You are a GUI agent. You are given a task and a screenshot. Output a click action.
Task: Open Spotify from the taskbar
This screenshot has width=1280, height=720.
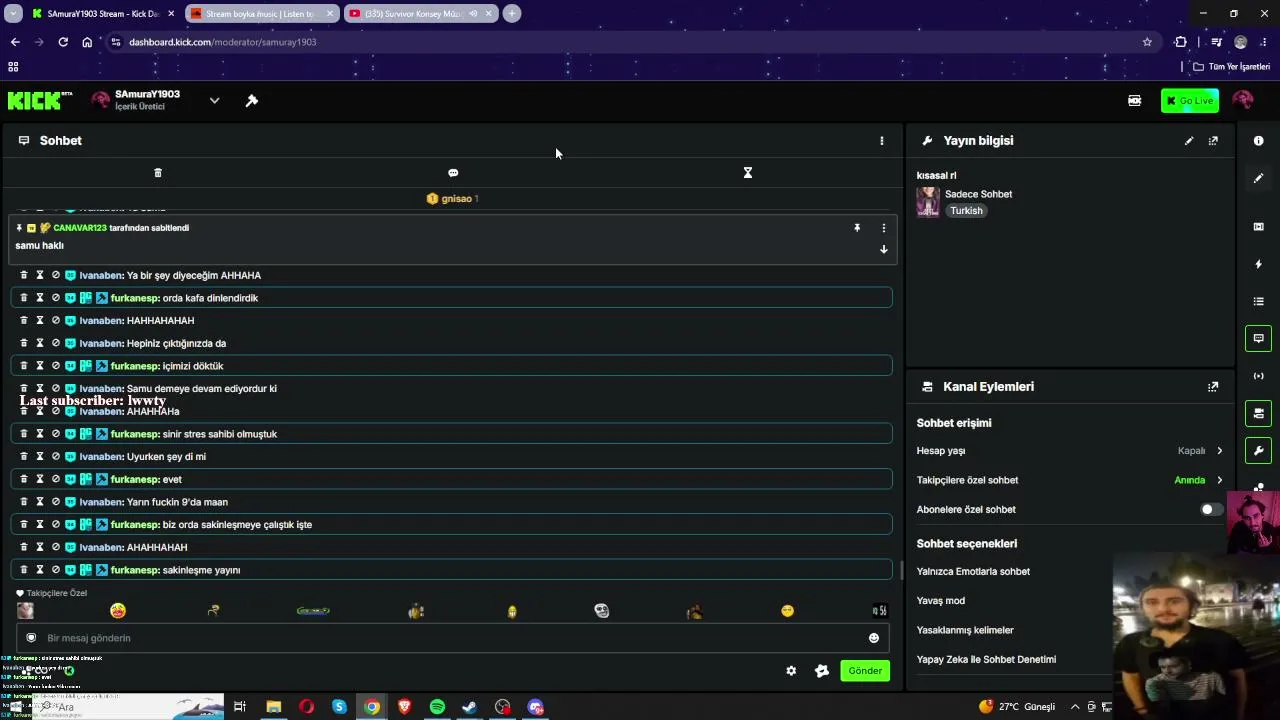point(437,707)
